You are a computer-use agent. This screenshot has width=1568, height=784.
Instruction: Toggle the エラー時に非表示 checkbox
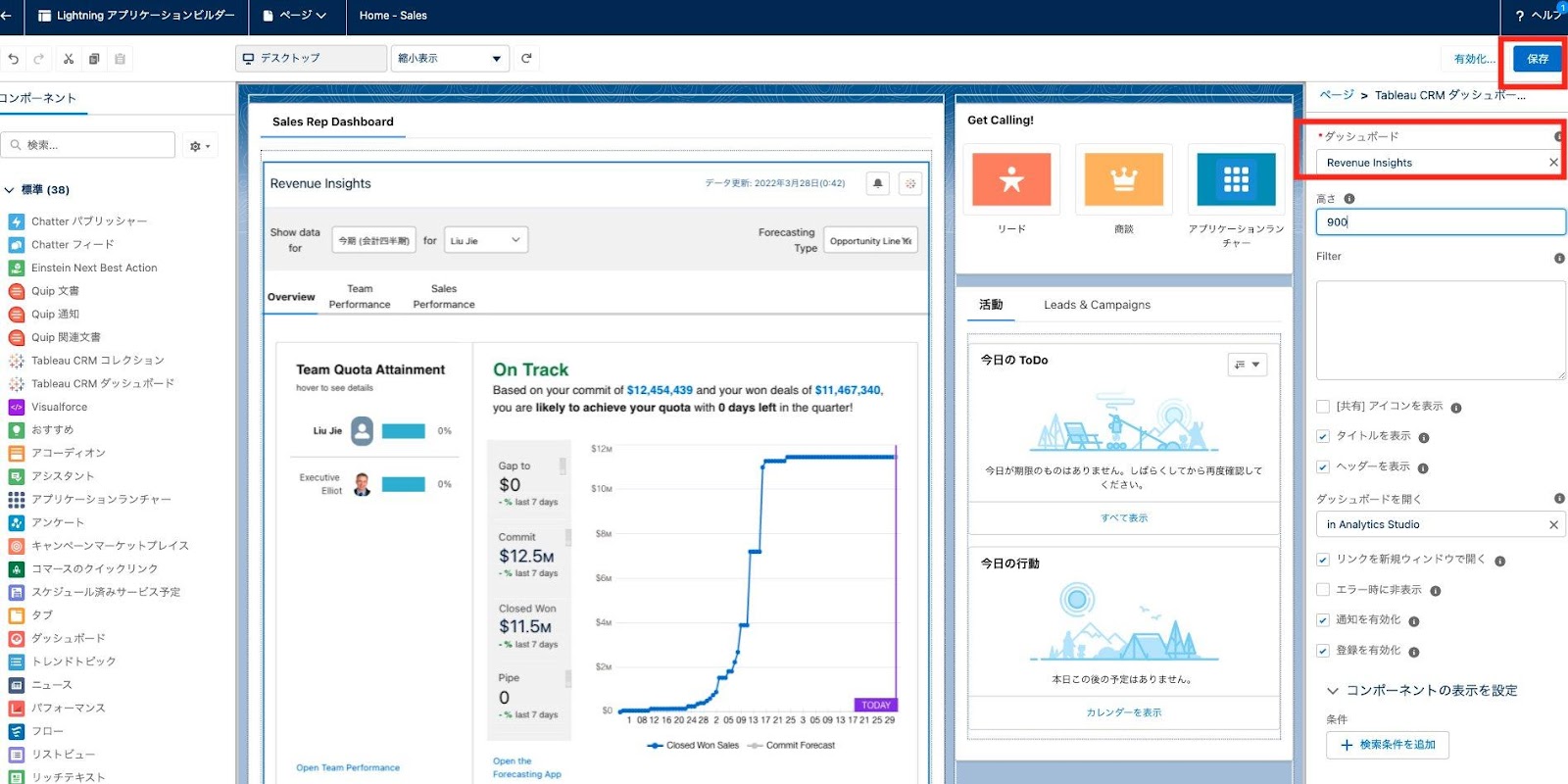[1323, 590]
